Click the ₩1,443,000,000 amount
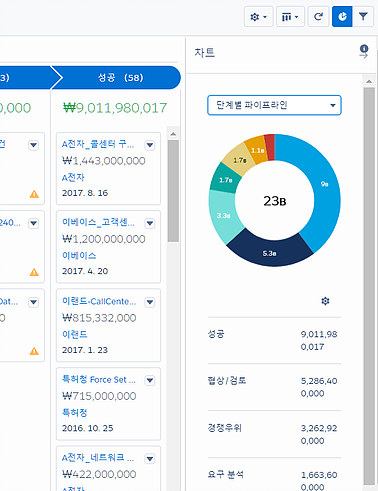Viewport: 378px width, 491px height. 104,161
